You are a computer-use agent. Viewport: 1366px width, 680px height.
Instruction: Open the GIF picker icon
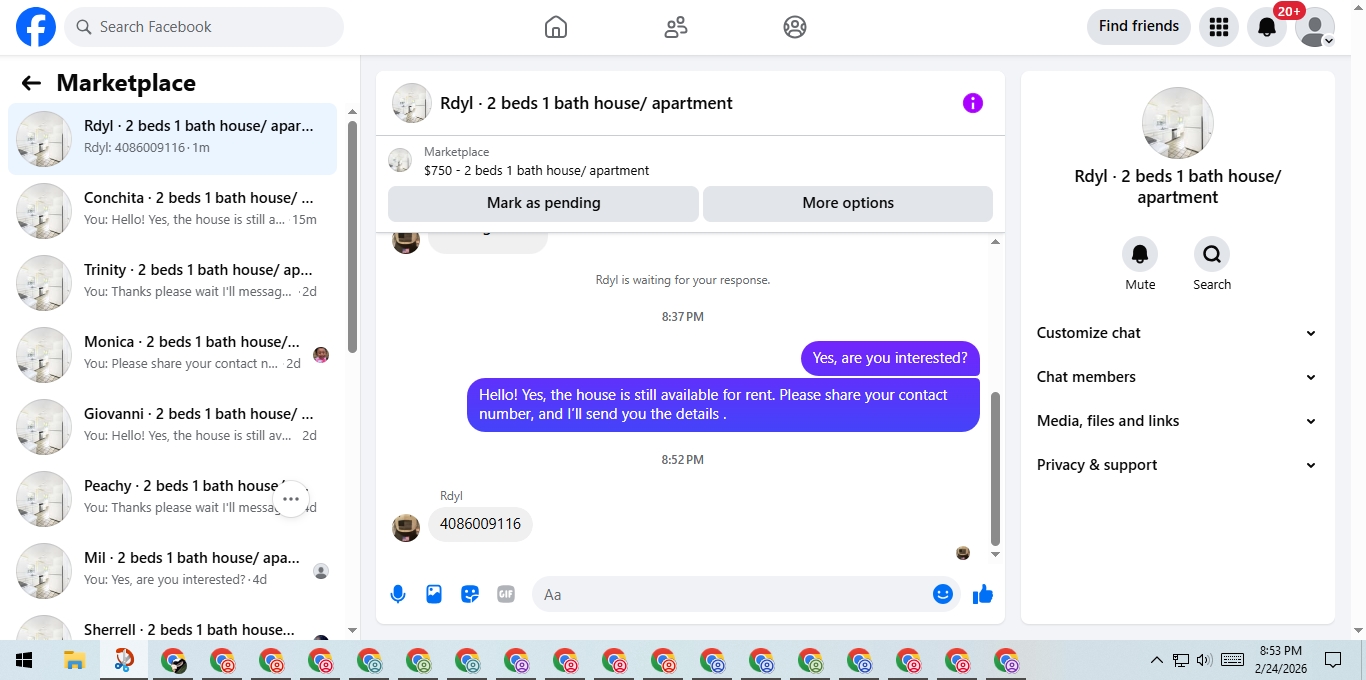point(506,594)
